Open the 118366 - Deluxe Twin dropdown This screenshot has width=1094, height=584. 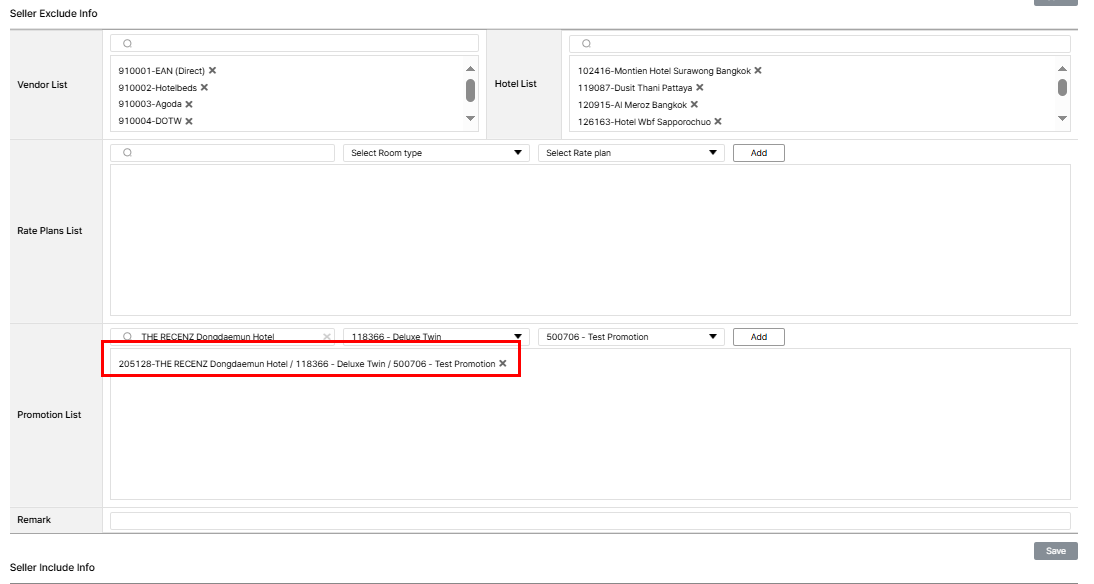(x=436, y=337)
